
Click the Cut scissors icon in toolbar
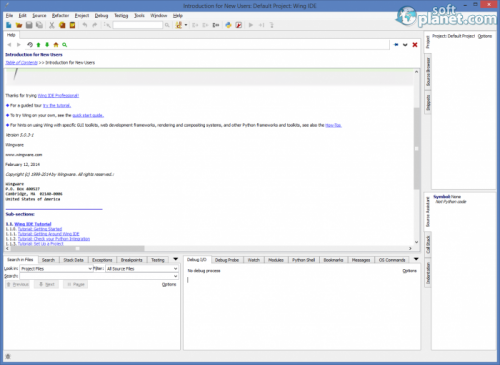click(52, 25)
